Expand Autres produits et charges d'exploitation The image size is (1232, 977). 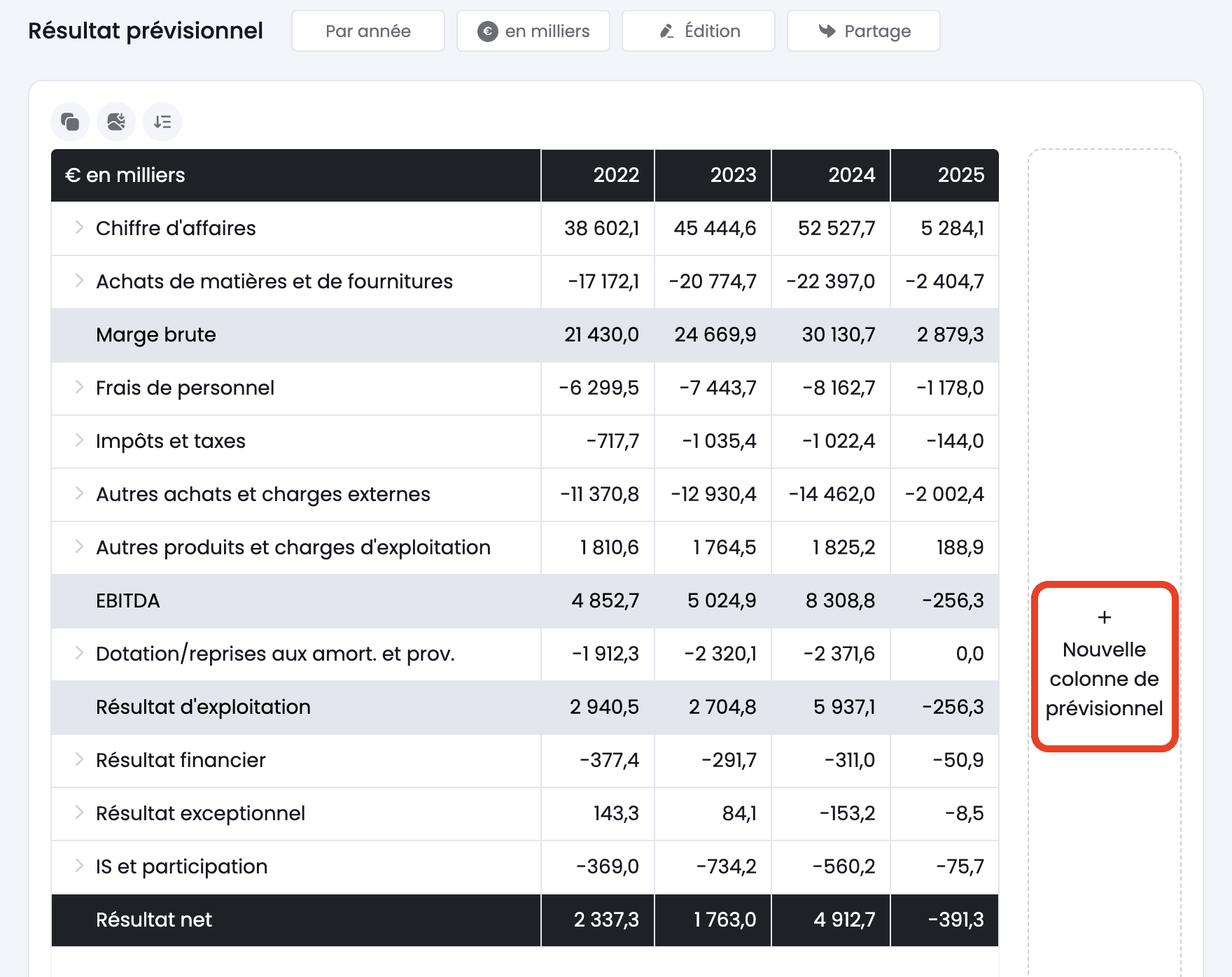tap(79, 547)
